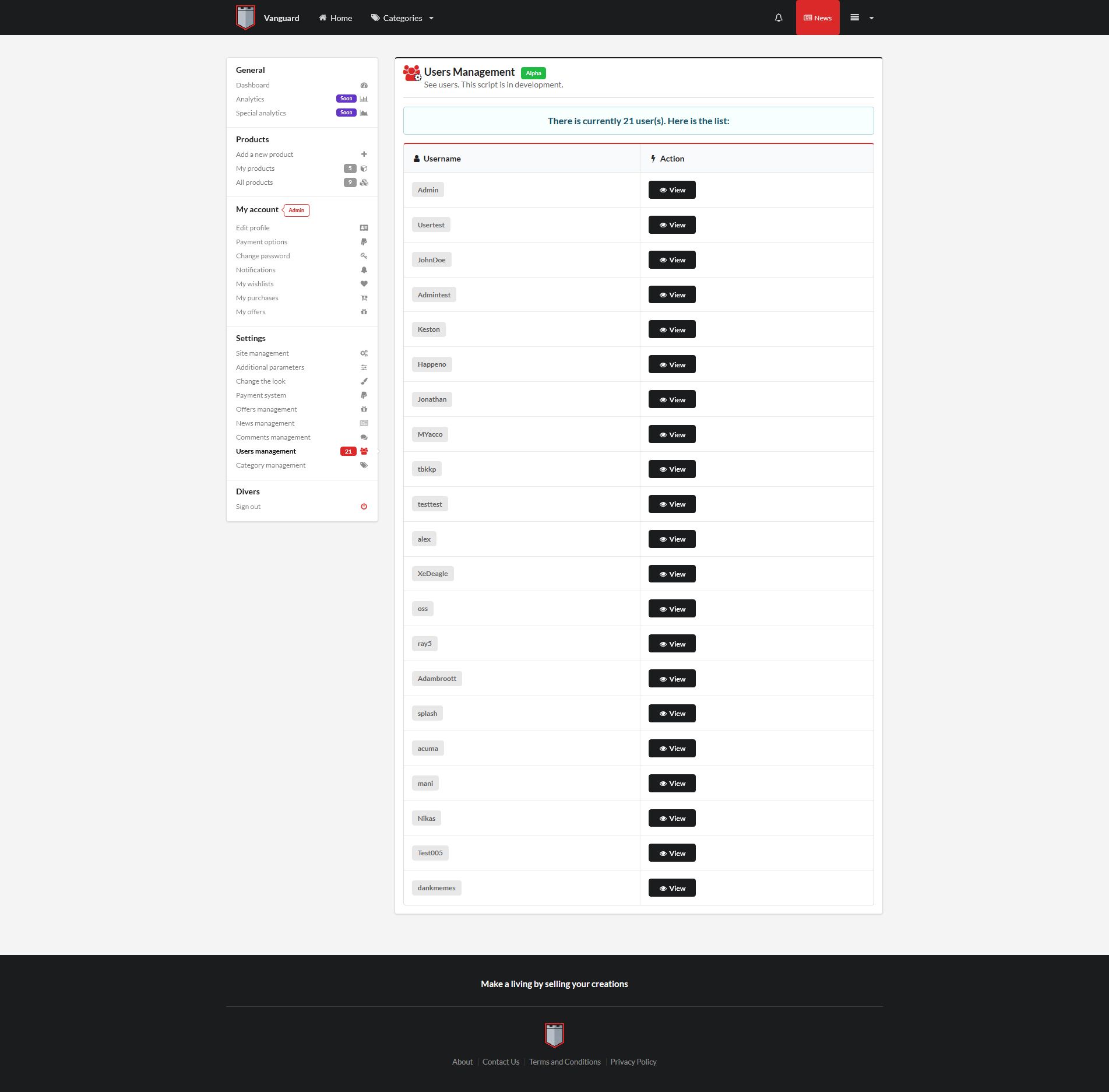View the Admin user
Viewport: 1109px width, 1092px height.
click(672, 190)
